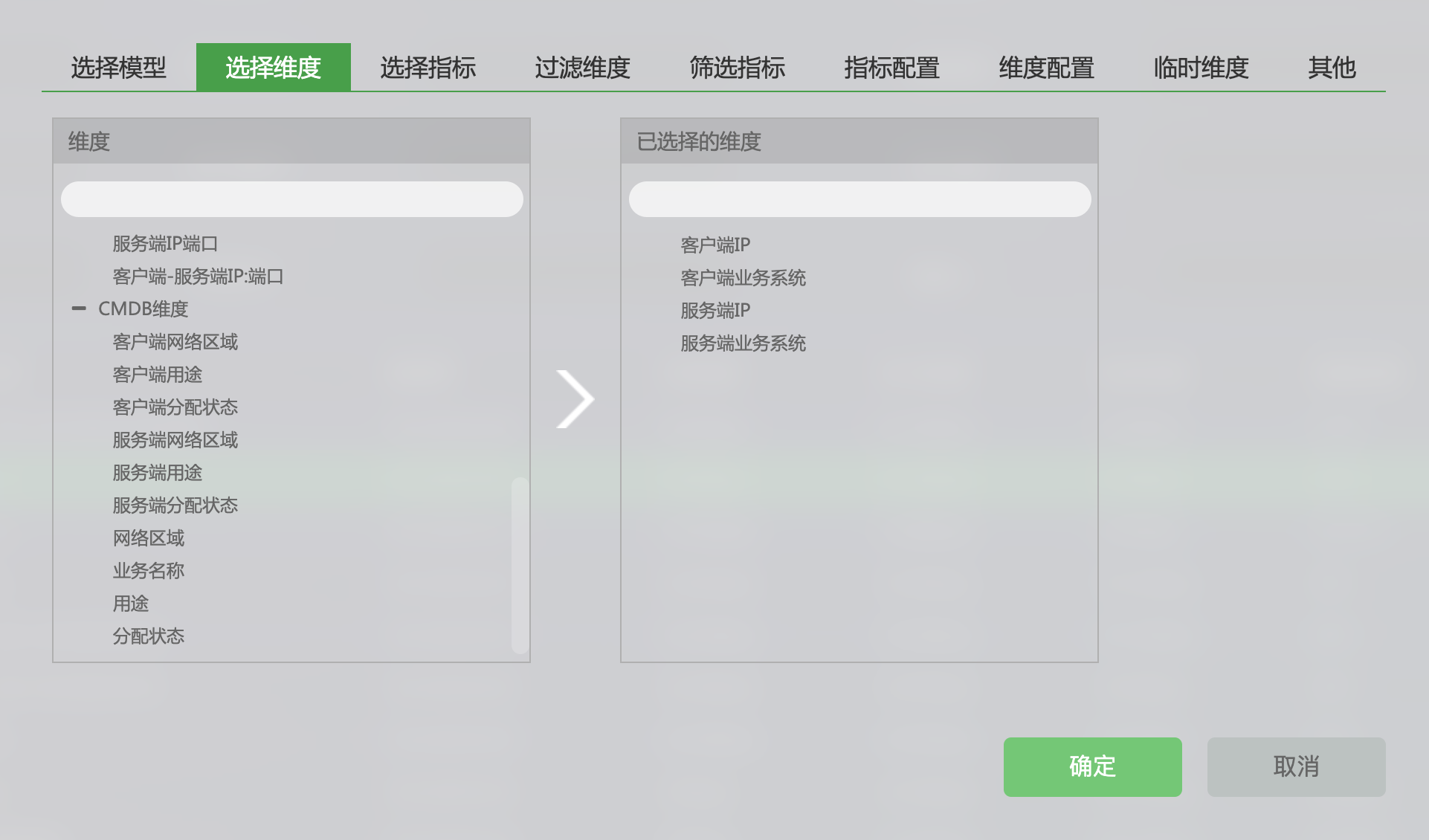
Task: Click the 取消 button
Action: 1296,766
